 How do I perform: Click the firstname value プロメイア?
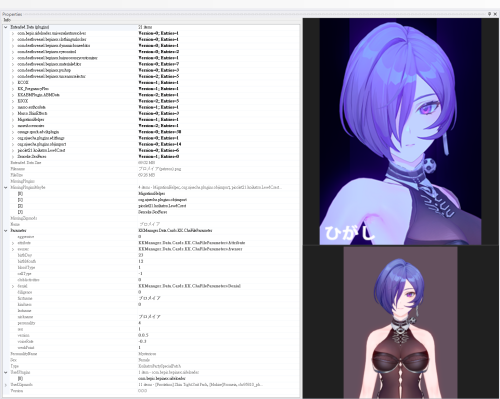tap(149, 298)
